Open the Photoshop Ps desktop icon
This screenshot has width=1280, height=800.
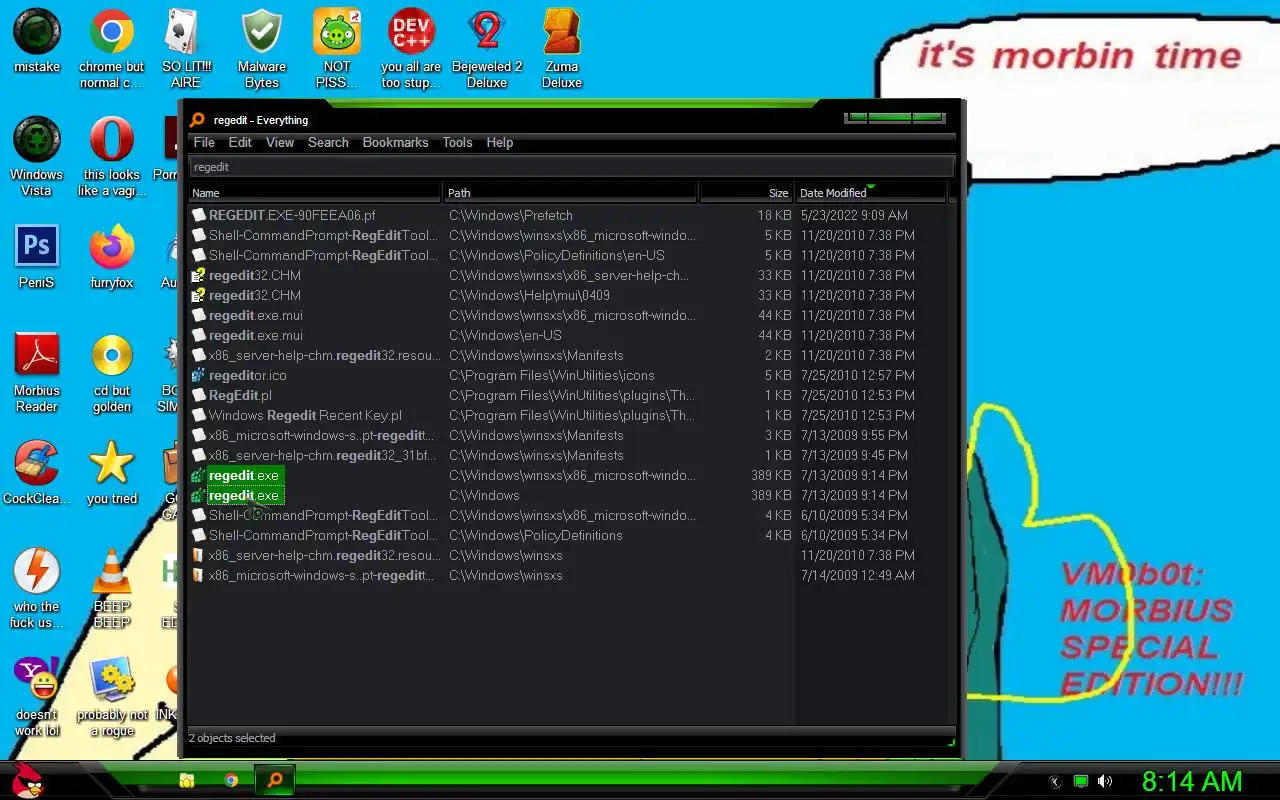[x=37, y=256]
